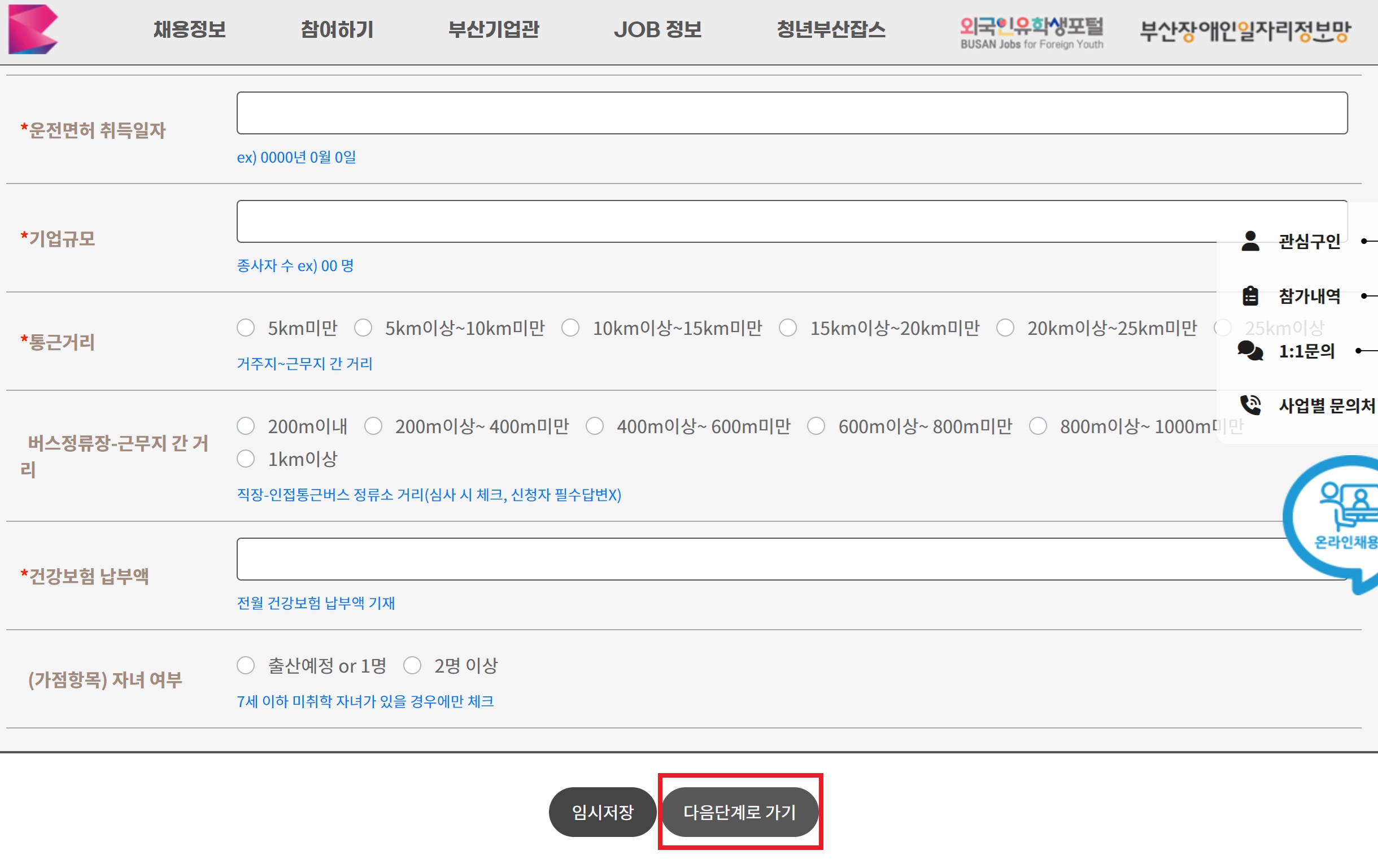This screenshot has width=1378, height=868.
Task: Click the Busan Jobs logo icon
Action: click(x=33, y=29)
